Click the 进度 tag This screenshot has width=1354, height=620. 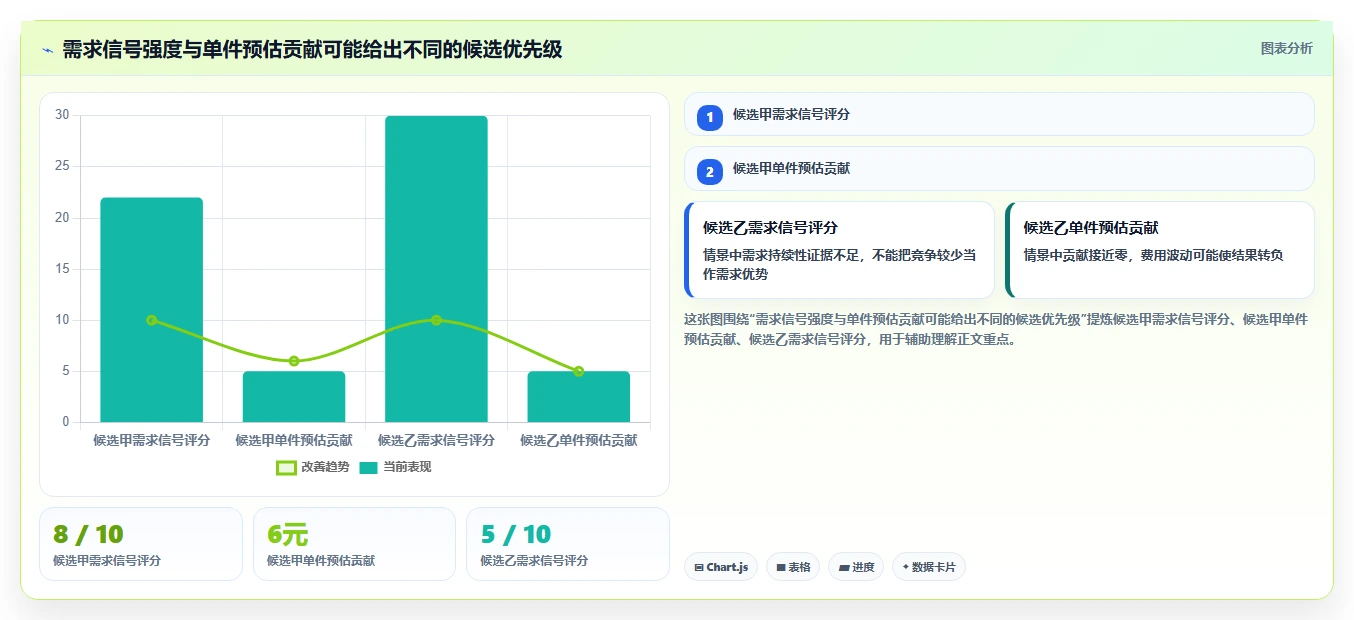856,567
